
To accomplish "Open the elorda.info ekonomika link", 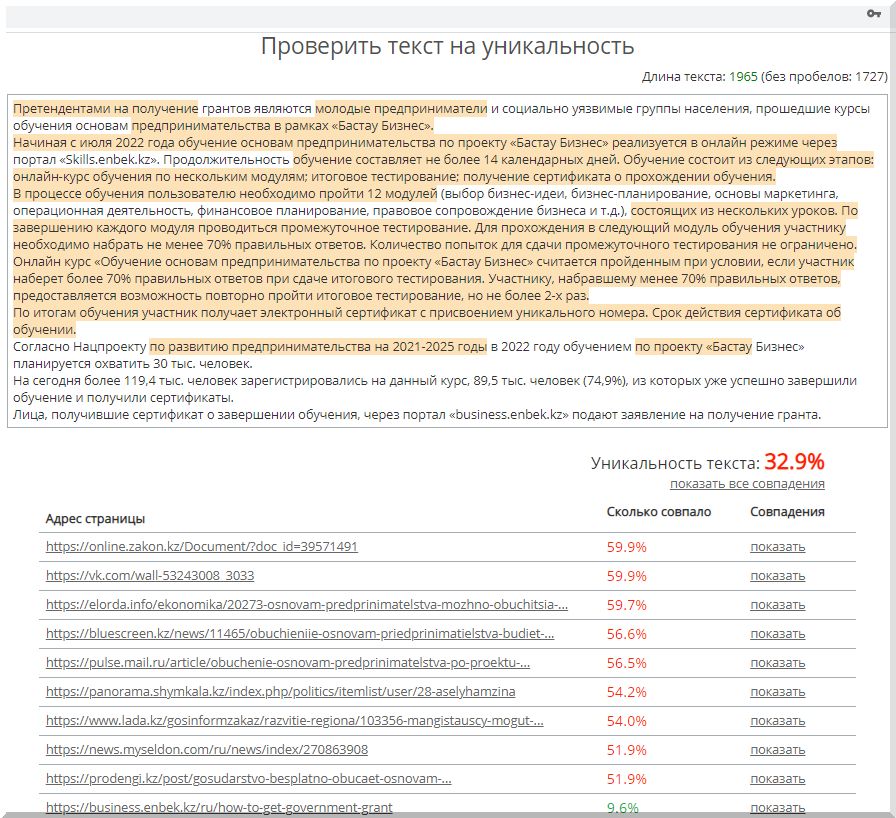I will pos(307,605).
